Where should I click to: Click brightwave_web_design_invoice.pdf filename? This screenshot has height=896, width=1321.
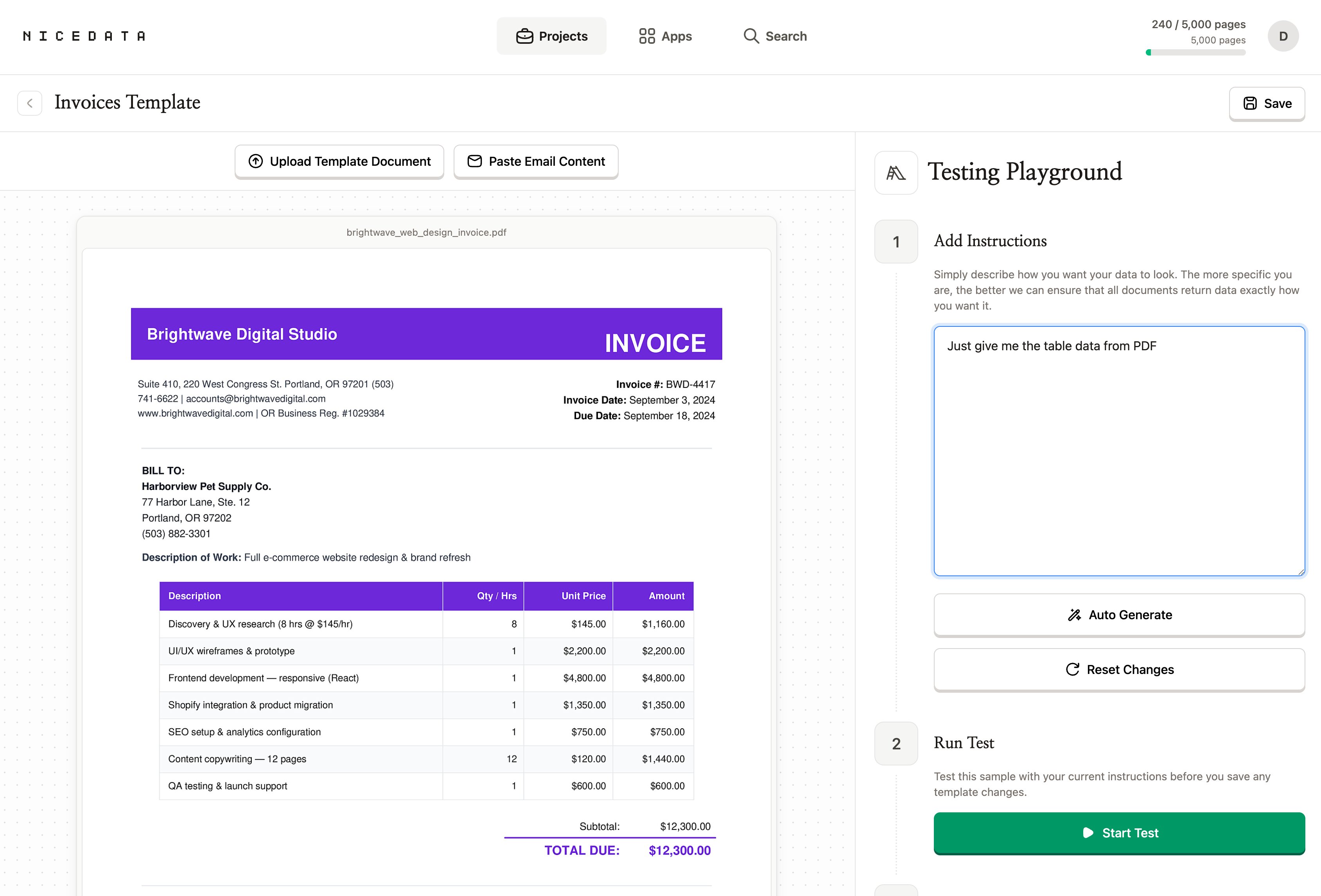[x=426, y=232]
